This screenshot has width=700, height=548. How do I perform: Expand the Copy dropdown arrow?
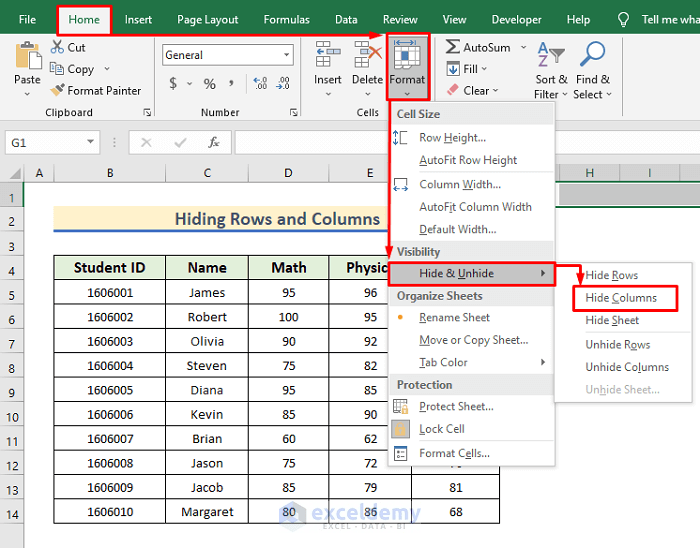tap(107, 69)
